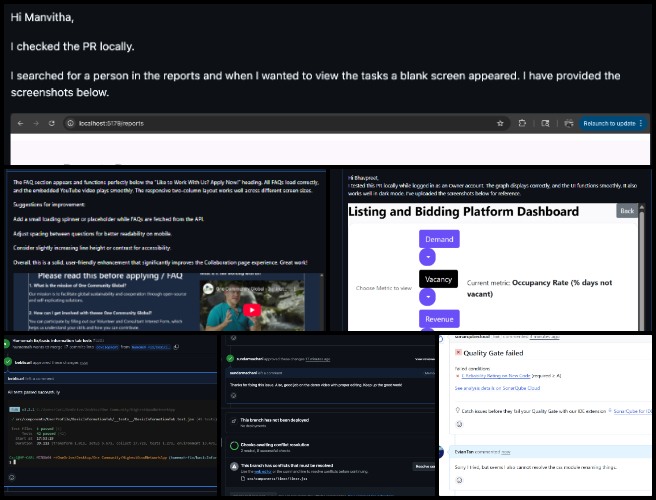The width and height of the screenshot is (656, 500).
Task: Click EvianTan avatar
Action: 441,452
